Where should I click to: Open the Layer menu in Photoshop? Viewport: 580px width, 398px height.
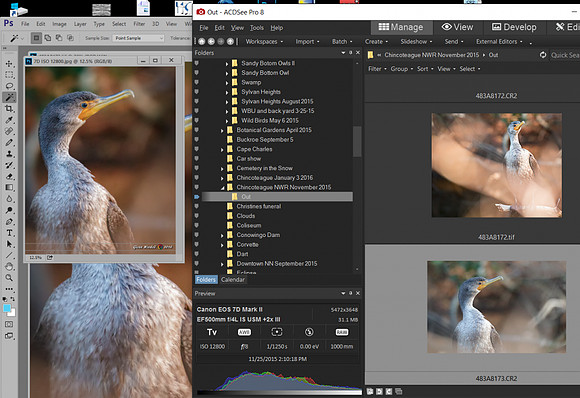point(80,24)
